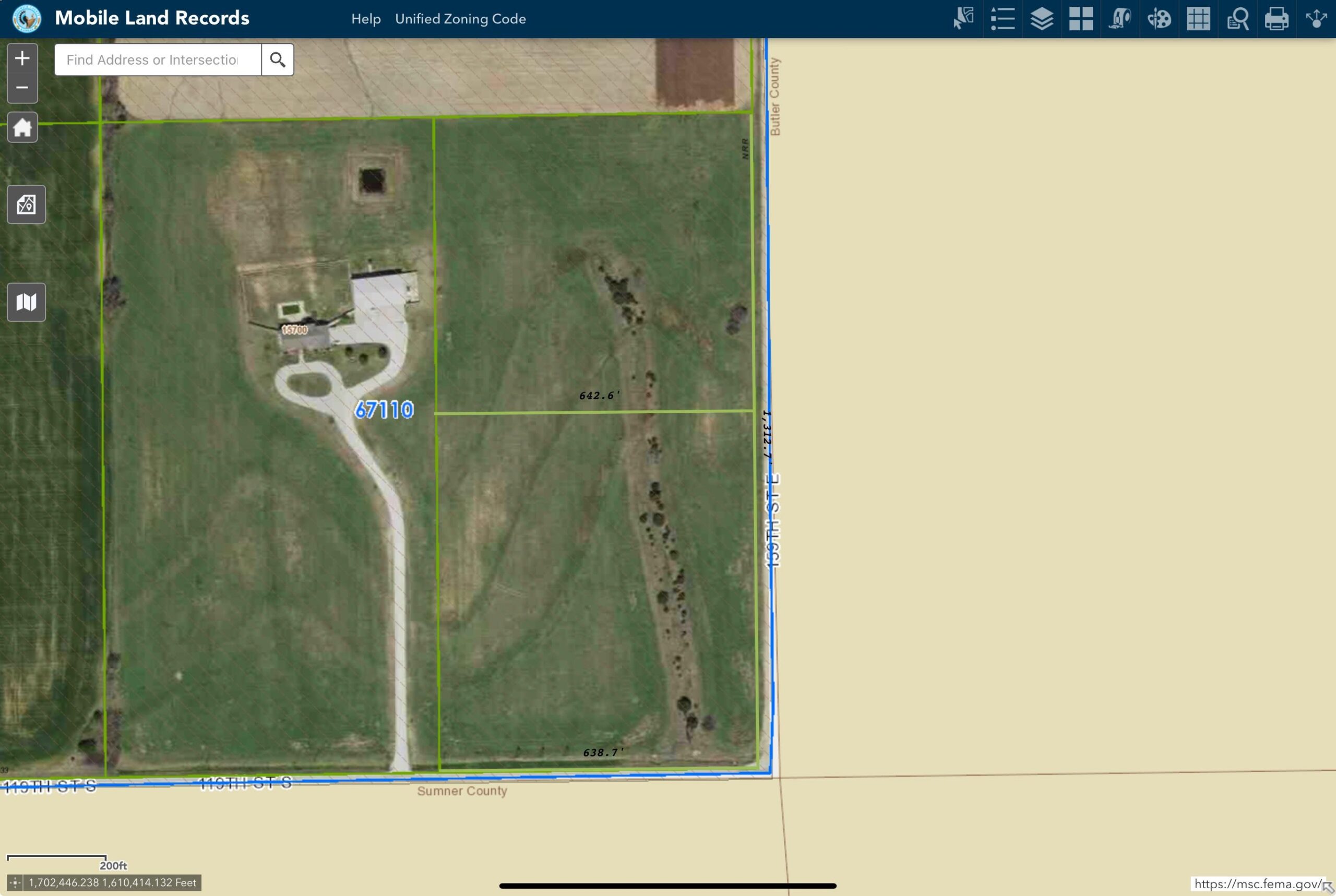Open the Basemap Gallery grid icon
Image resolution: width=1336 pixels, height=896 pixels.
pos(1081,19)
